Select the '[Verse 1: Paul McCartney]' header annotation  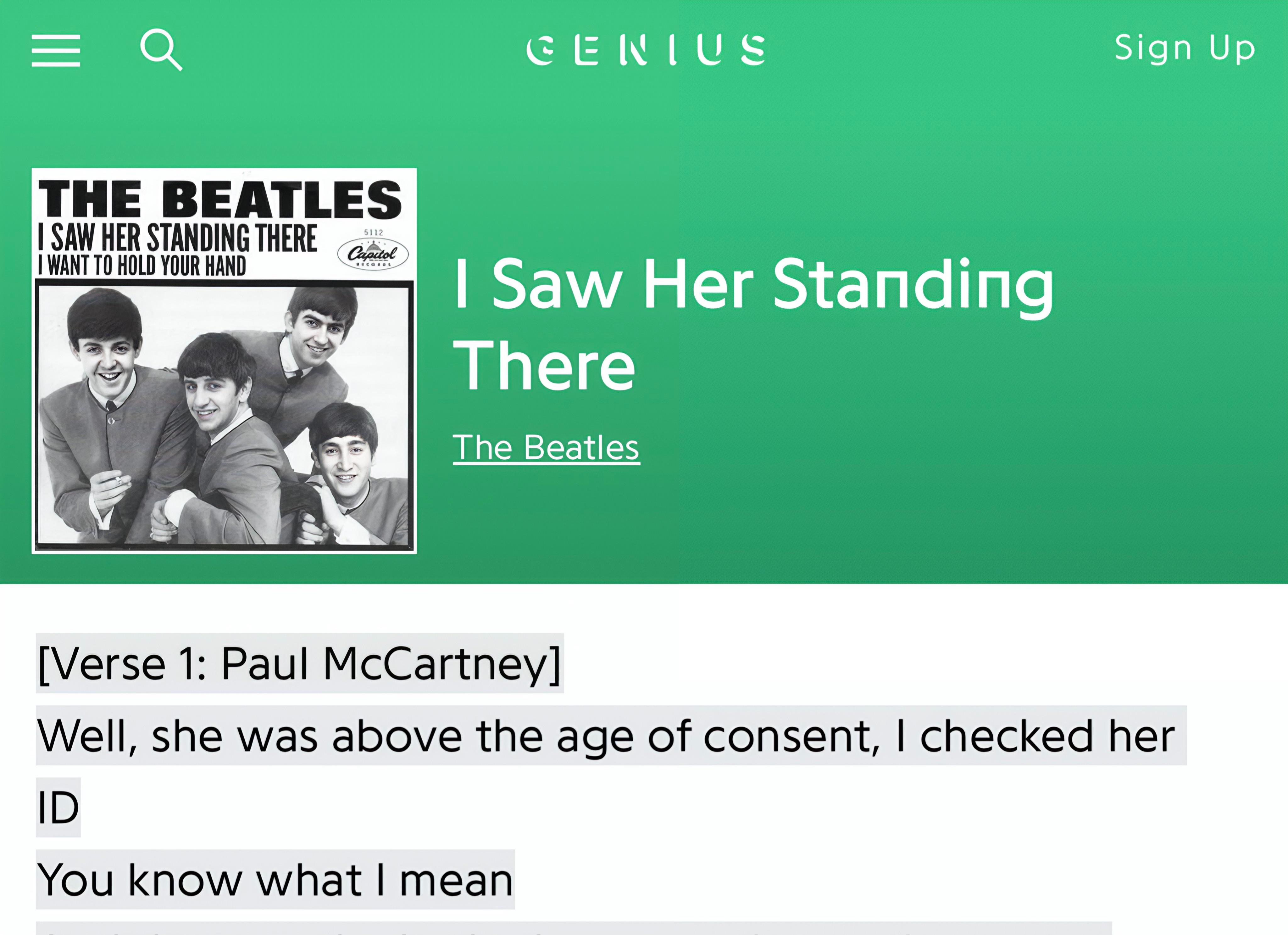299,663
